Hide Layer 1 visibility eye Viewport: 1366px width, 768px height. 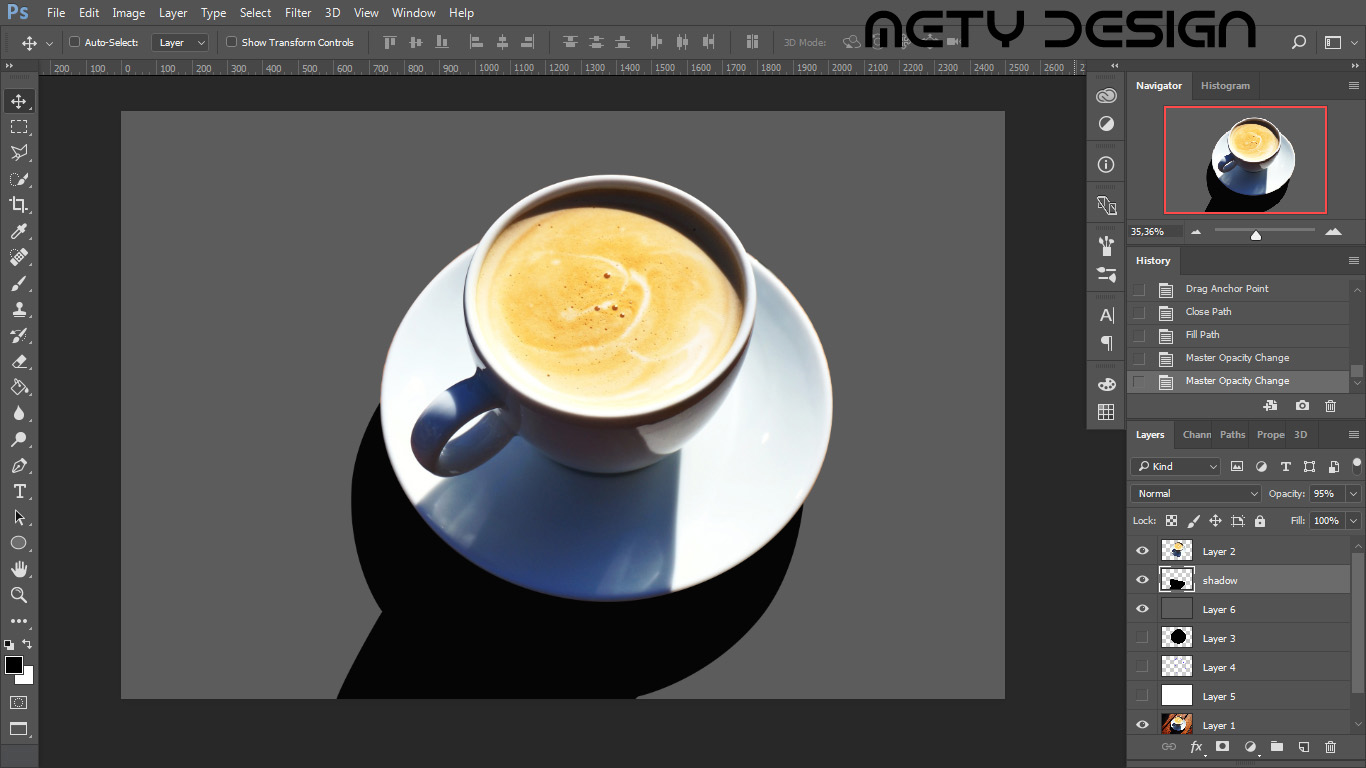pos(1143,725)
